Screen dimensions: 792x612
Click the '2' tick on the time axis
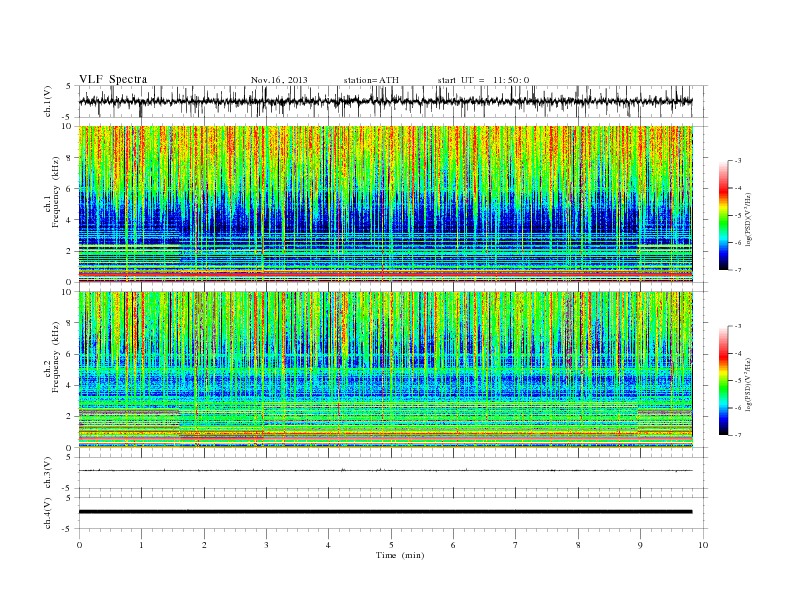pyautogui.click(x=204, y=545)
